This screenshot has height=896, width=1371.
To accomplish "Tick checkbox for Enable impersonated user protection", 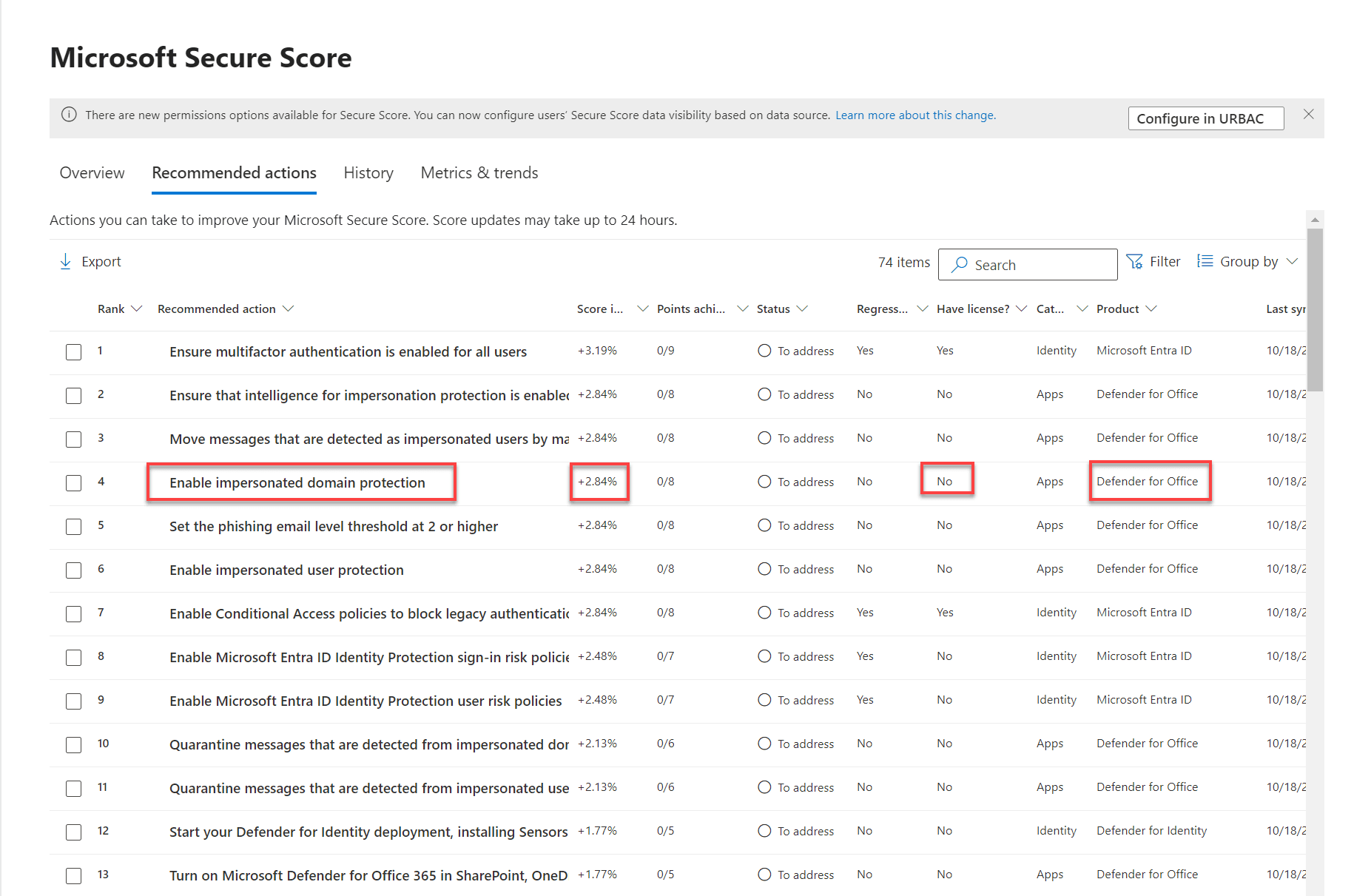I will coord(73,570).
